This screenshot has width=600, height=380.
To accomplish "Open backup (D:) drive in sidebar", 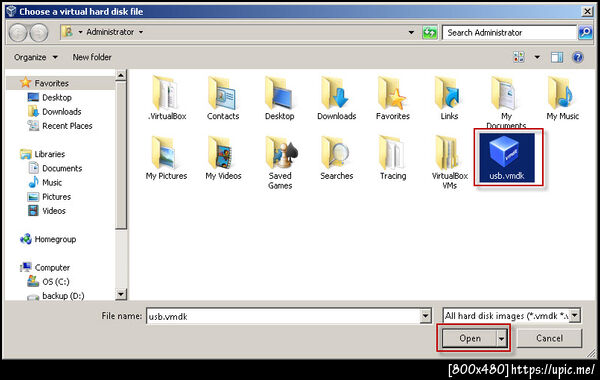I will click(55, 296).
